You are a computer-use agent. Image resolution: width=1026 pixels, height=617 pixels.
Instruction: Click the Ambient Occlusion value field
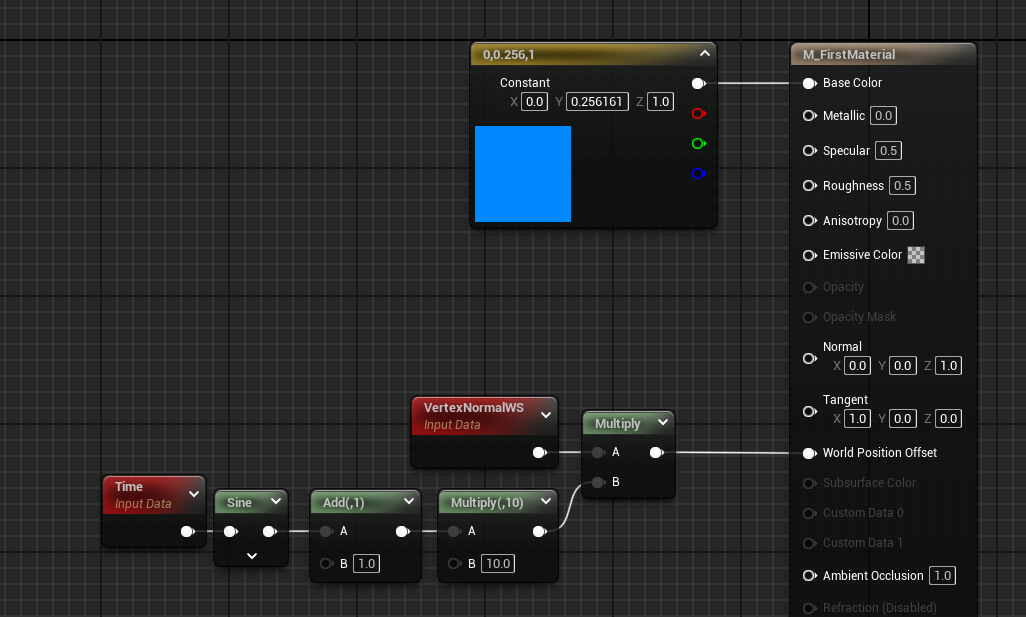(942, 576)
